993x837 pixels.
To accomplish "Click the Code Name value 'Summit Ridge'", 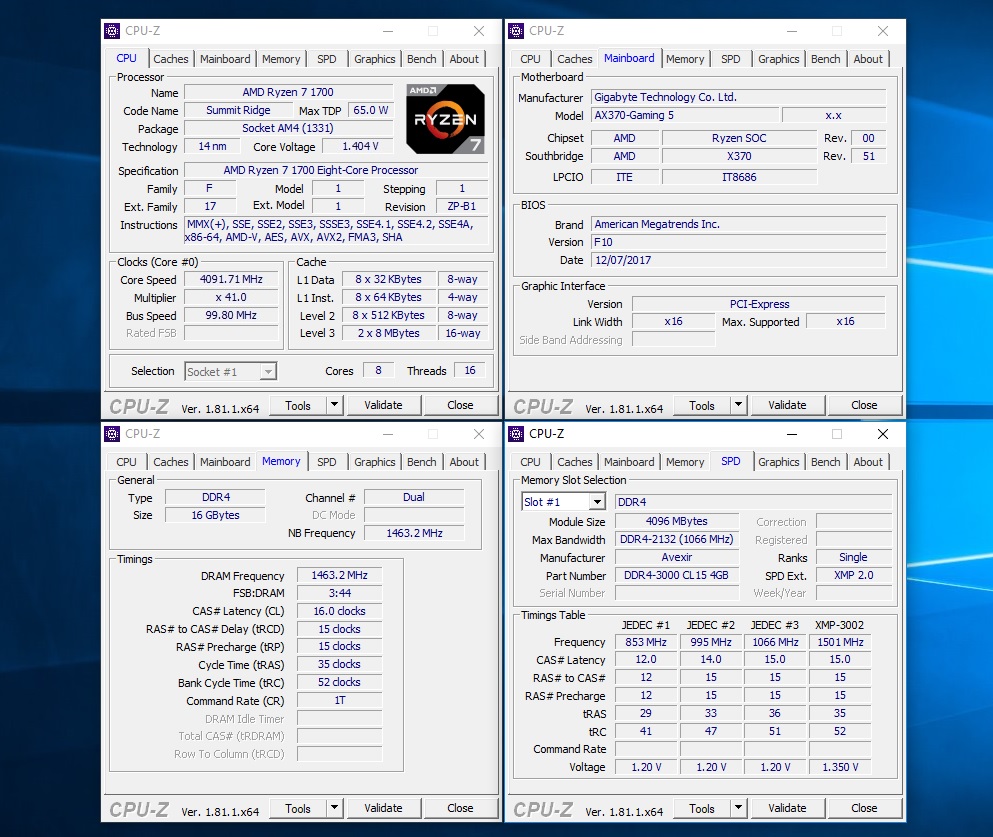I will coord(238,110).
